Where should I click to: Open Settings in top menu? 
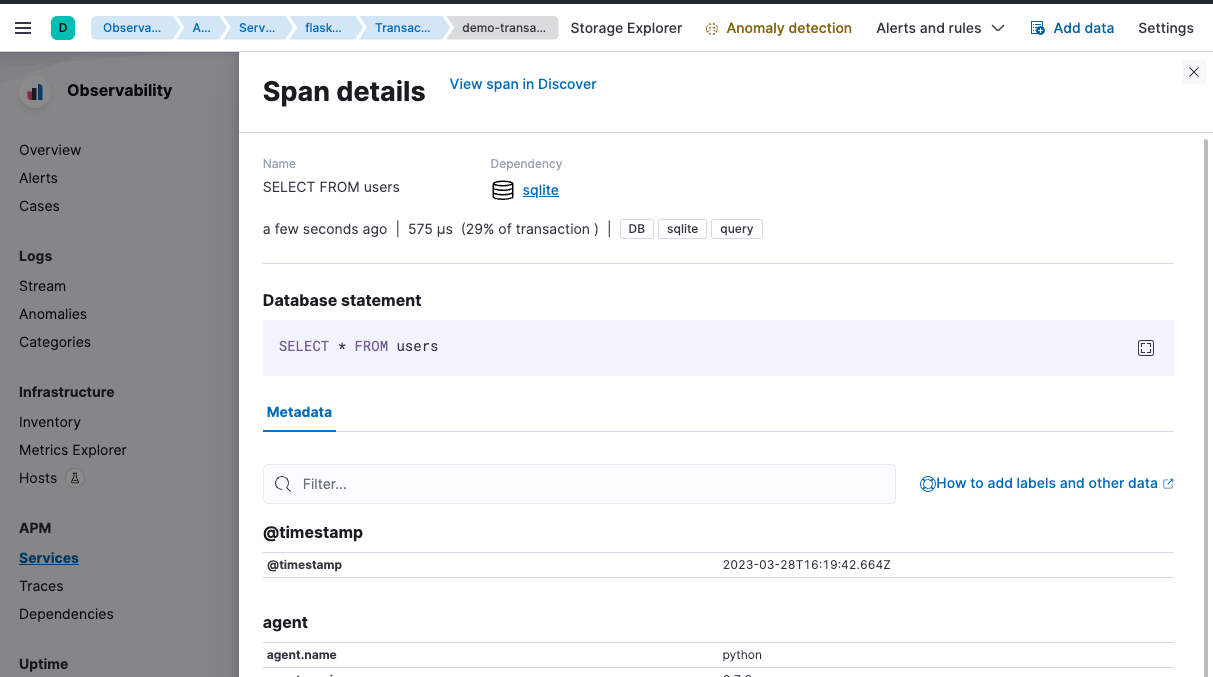pos(1165,28)
